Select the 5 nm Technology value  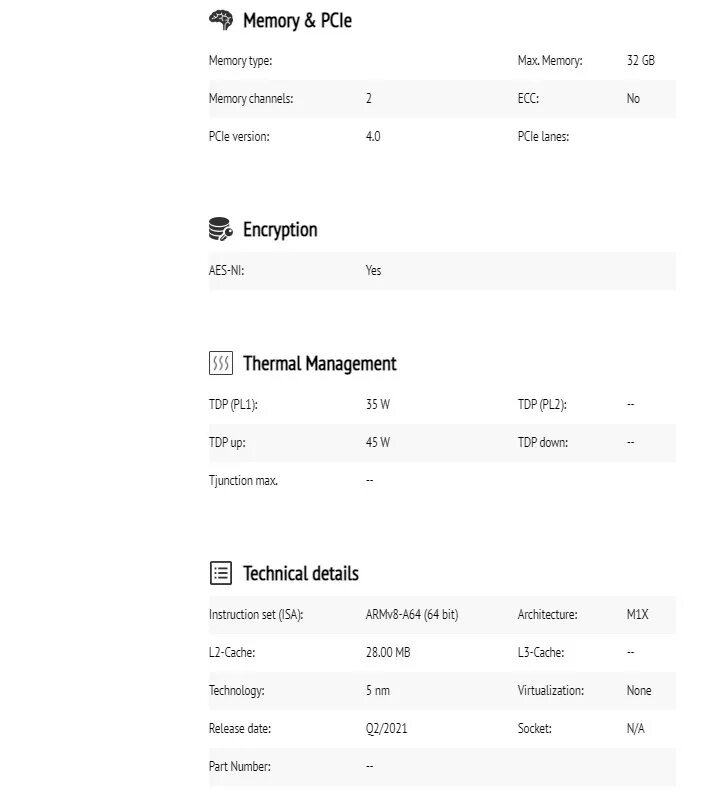click(378, 691)
